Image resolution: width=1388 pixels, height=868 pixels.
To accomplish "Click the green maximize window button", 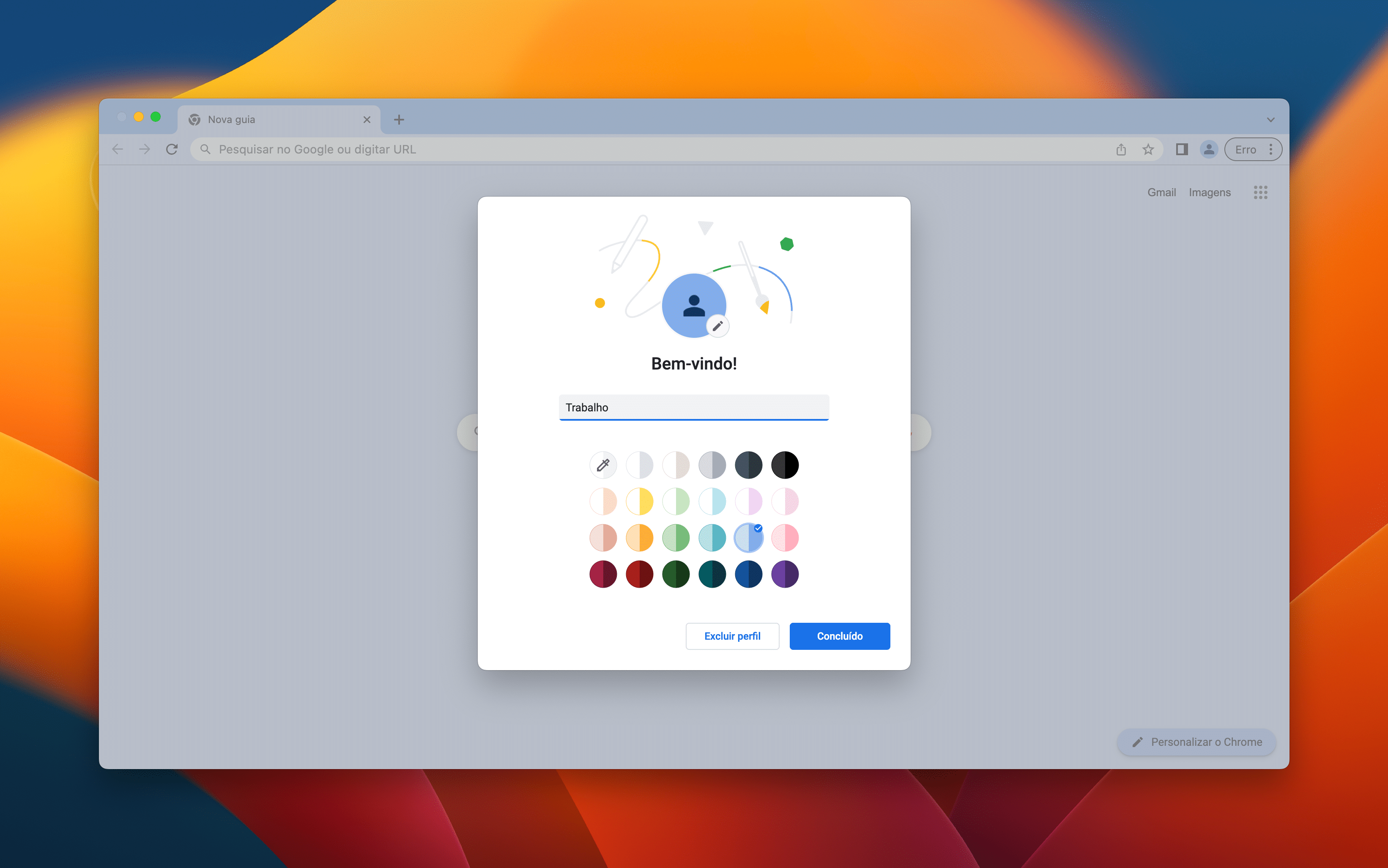I will [156, 117].
